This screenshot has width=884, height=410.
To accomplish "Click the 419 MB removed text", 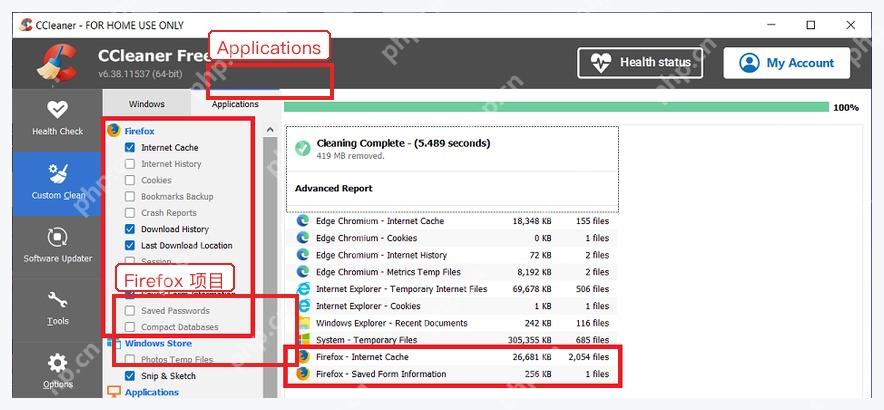I will [x=350, y=156].
